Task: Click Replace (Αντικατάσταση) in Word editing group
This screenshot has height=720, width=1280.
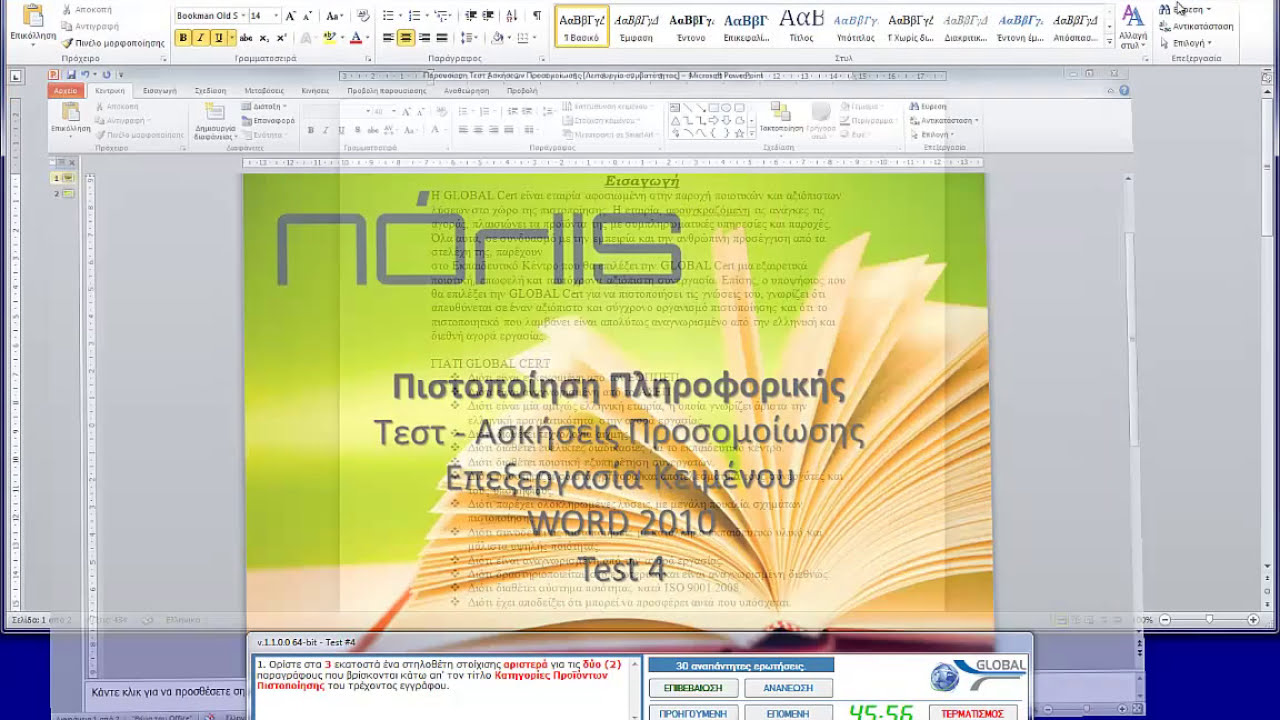Action: (1196, 27)
